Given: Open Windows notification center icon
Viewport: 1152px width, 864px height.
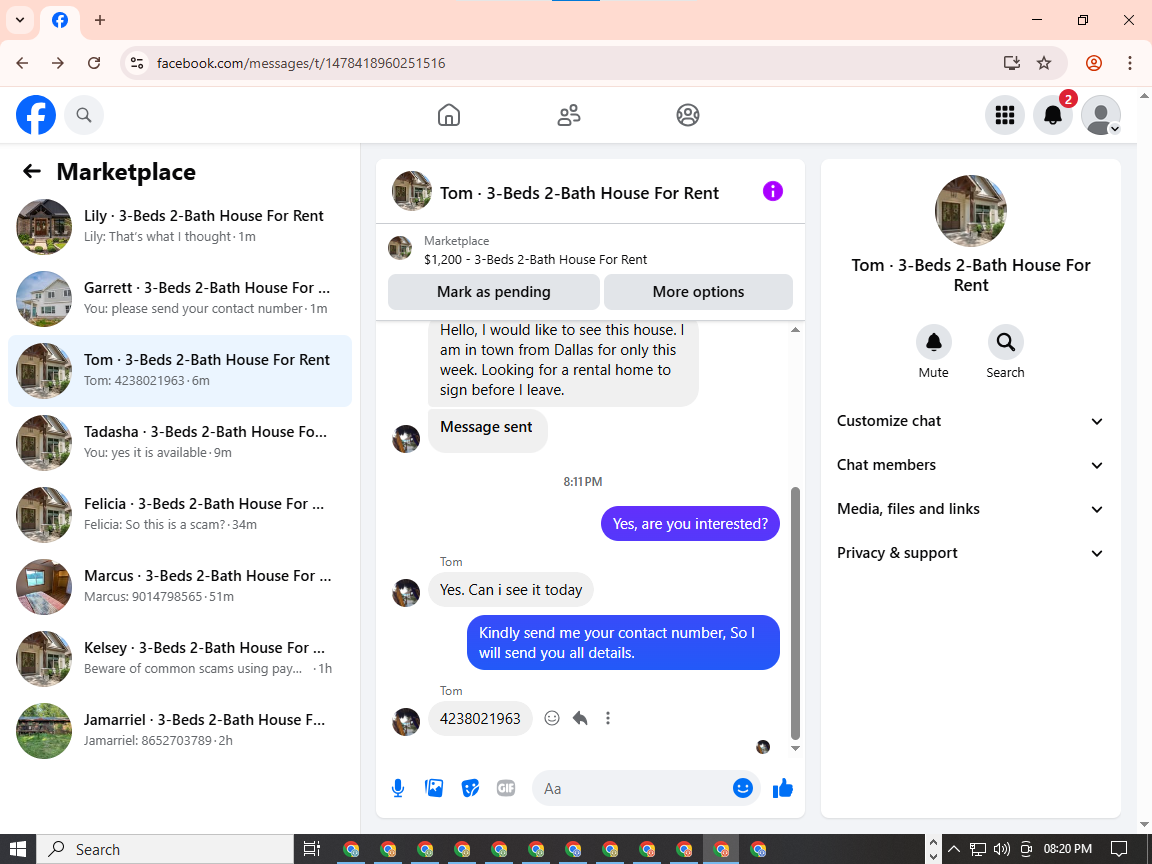Looking at the screenshot, I should tap(1118, 849).
